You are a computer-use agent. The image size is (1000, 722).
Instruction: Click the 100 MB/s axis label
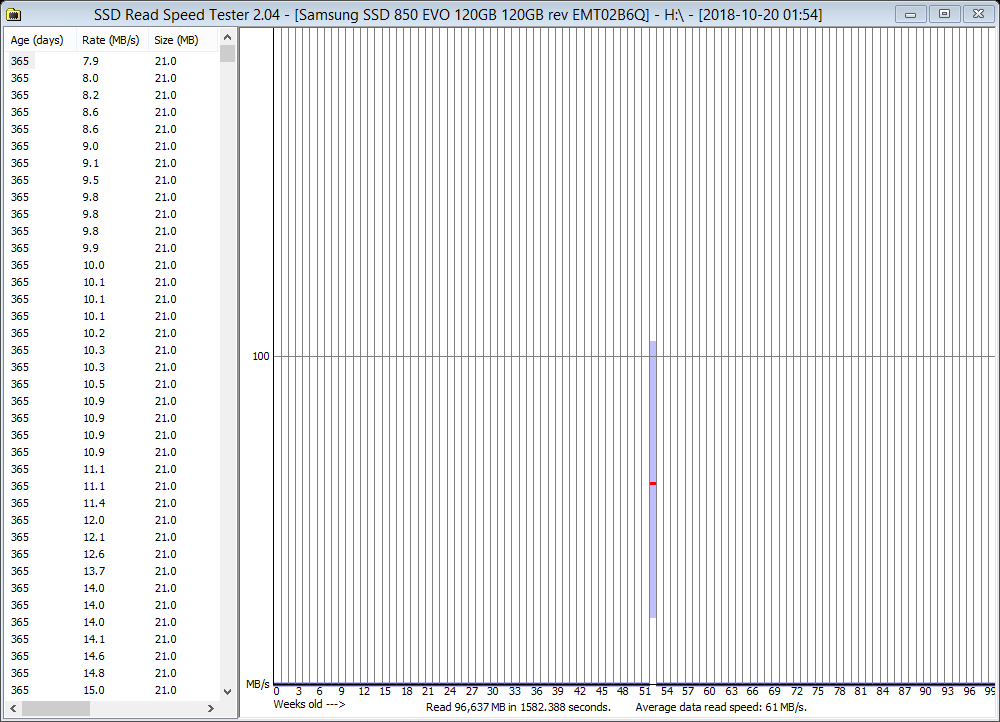261,356
